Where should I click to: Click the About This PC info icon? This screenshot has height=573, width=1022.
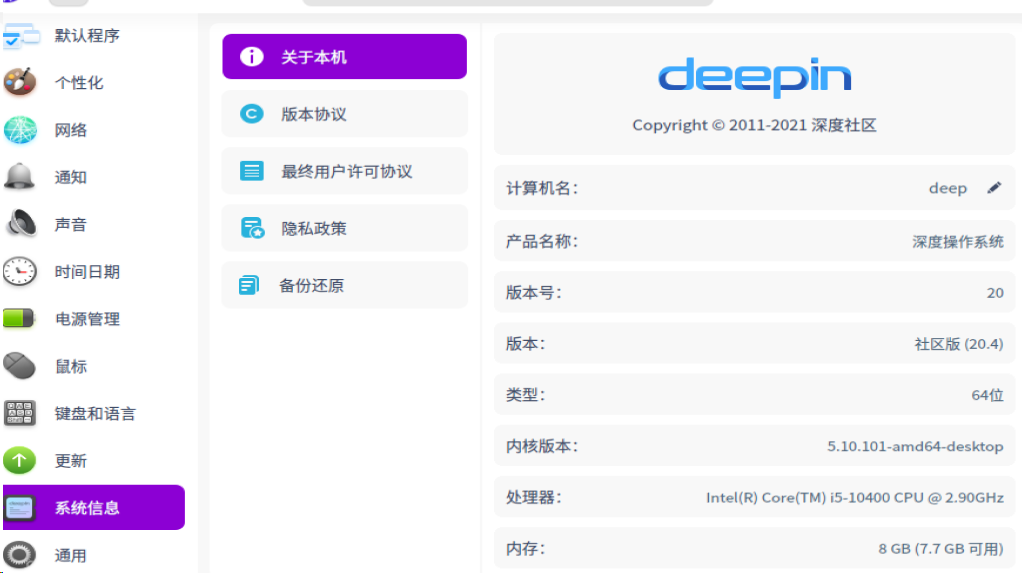[x=252, y=57]
